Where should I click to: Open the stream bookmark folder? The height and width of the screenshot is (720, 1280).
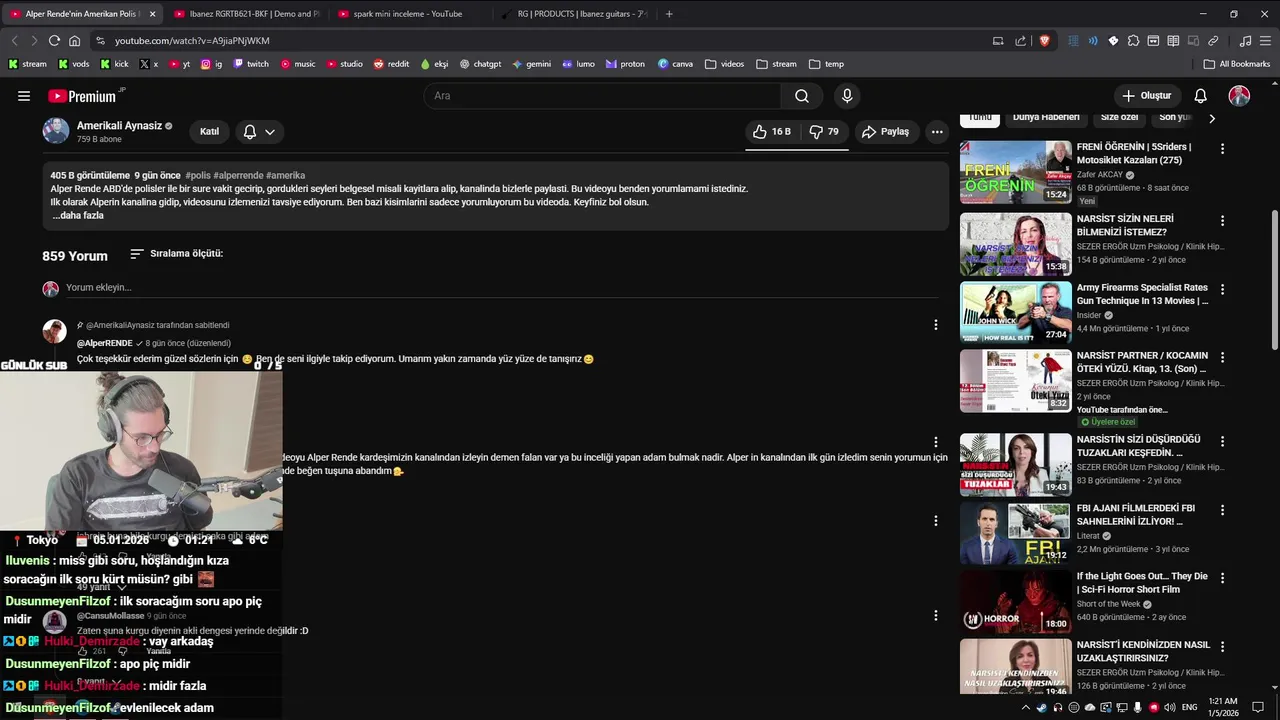tap(776, 64)
